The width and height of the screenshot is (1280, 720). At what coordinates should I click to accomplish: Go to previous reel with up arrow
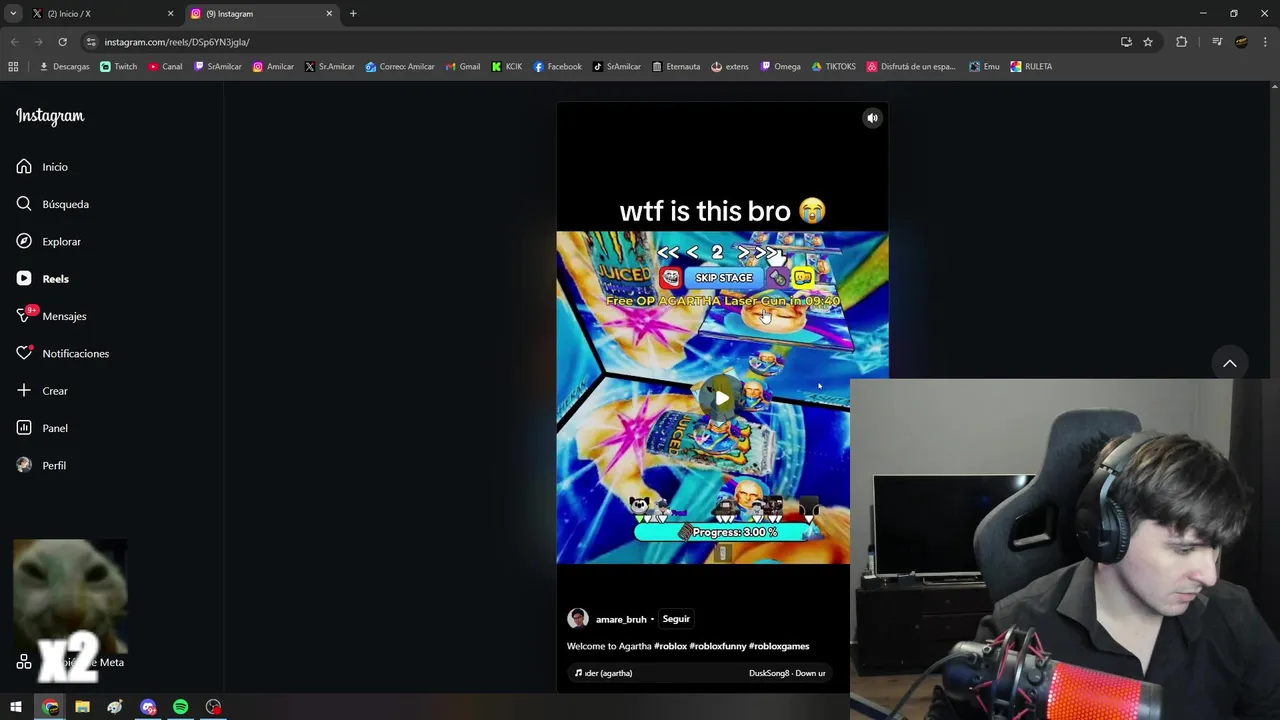1230,364
